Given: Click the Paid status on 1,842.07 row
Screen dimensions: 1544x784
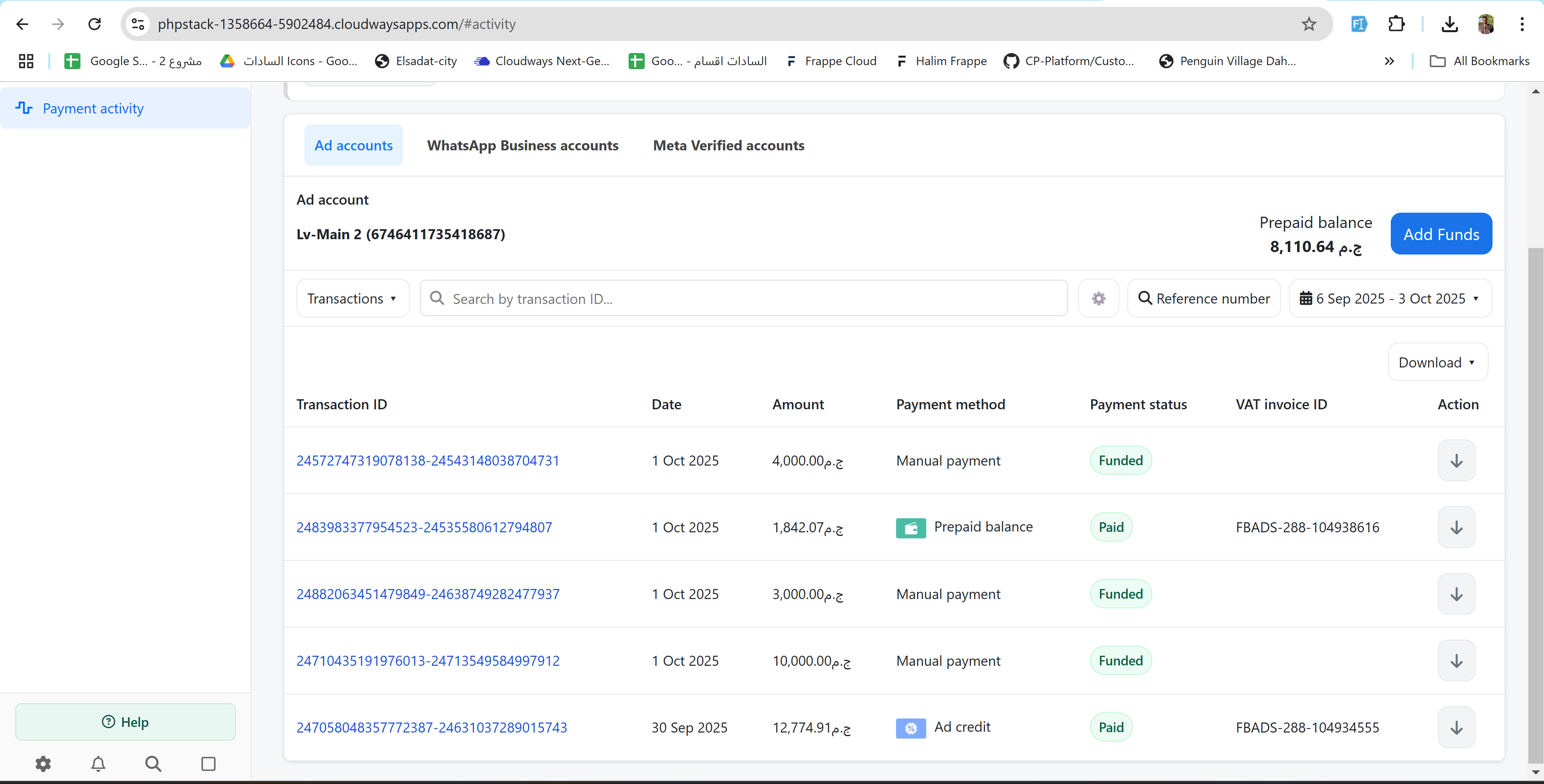Looking at the screenshot, I should tap(1111, 527).
